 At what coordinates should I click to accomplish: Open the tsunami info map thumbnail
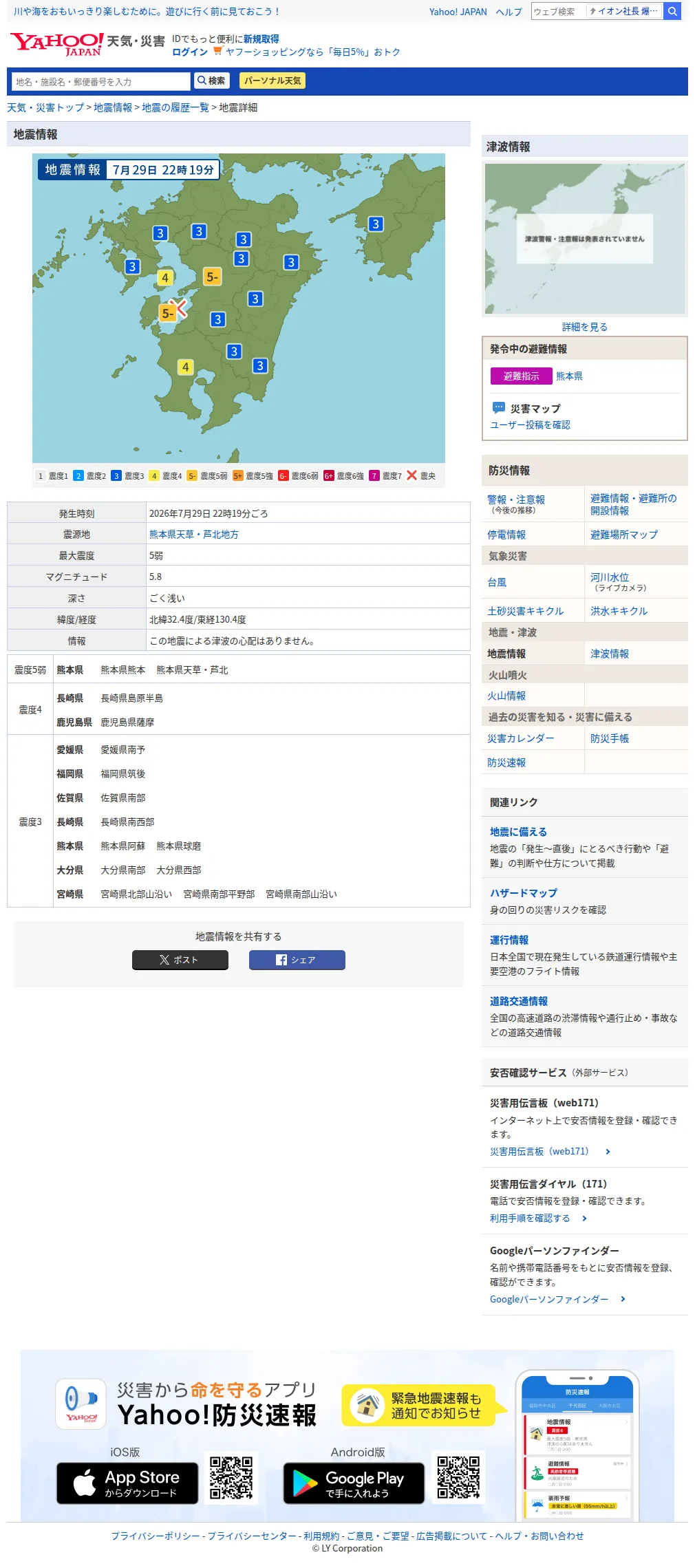point(585,239)
